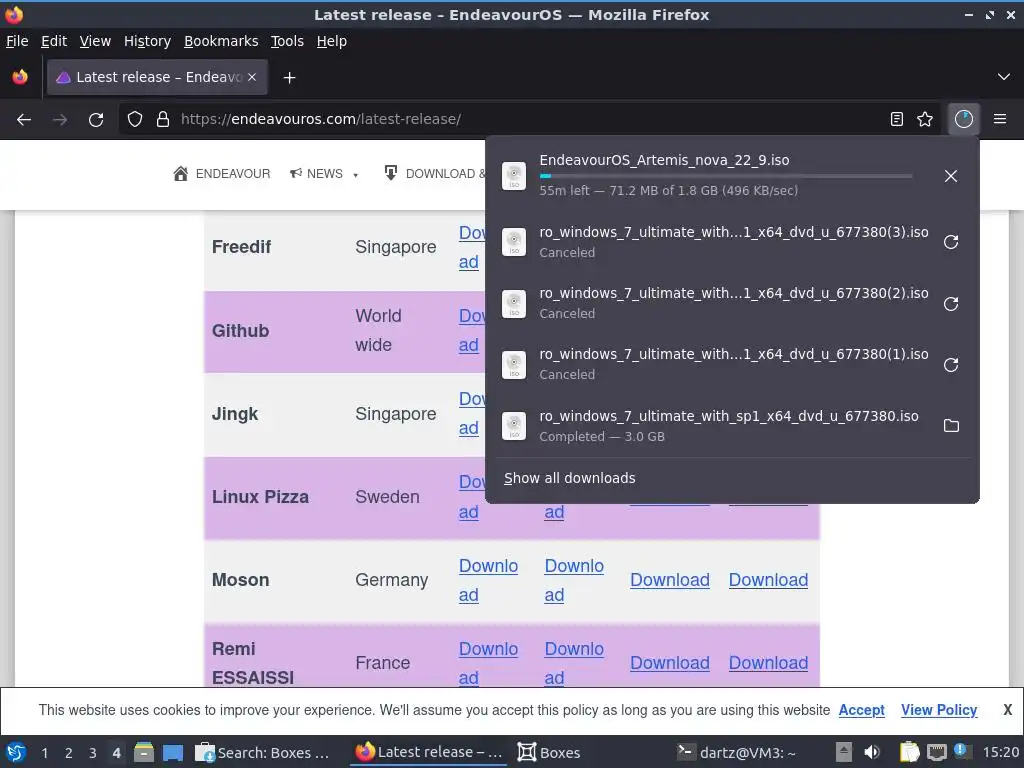
Task: Click third Download link in Remi ESSAISSI row
Action: [x=669, y=663]
